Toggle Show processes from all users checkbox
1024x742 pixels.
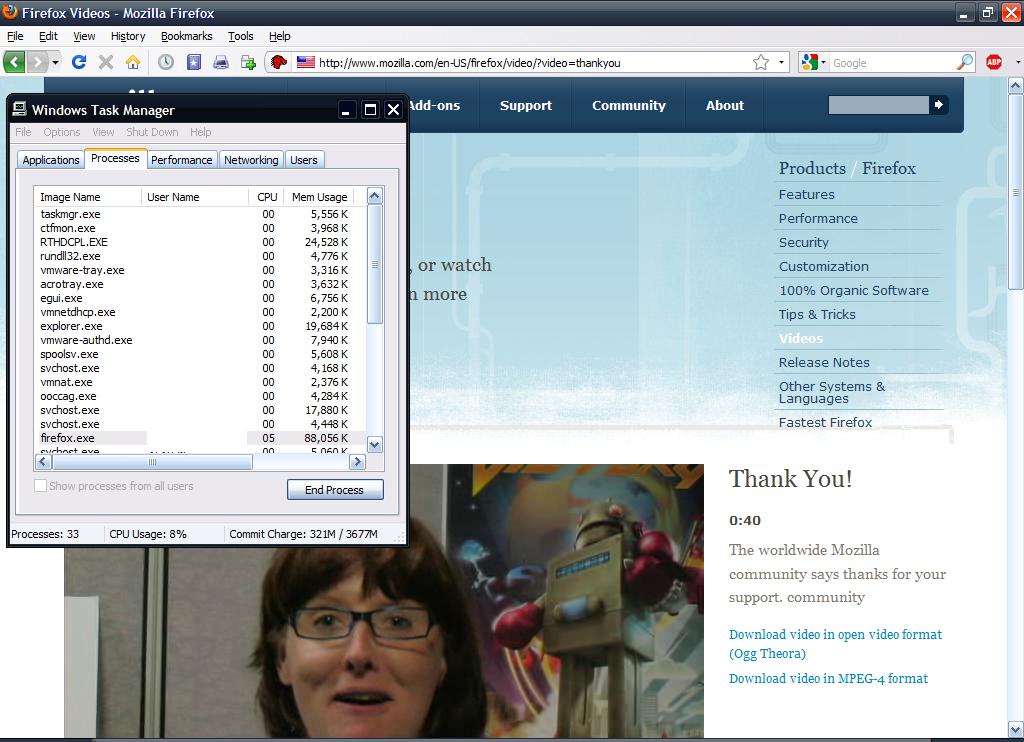[x=40, y=486]
